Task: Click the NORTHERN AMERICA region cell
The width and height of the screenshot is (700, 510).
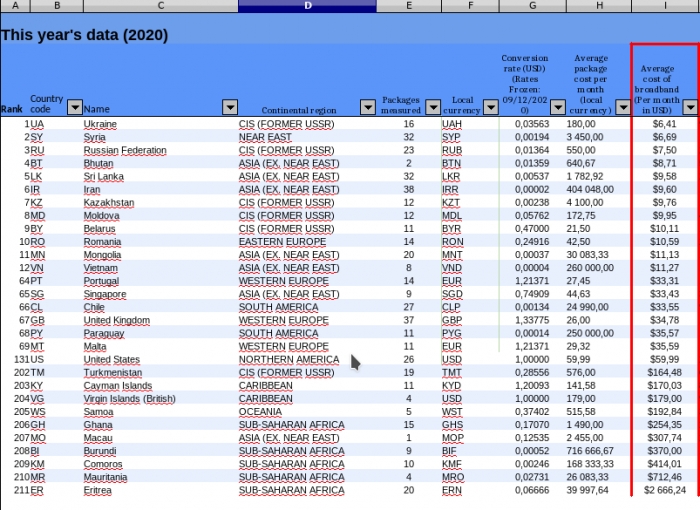Action: tap(308, 360)
